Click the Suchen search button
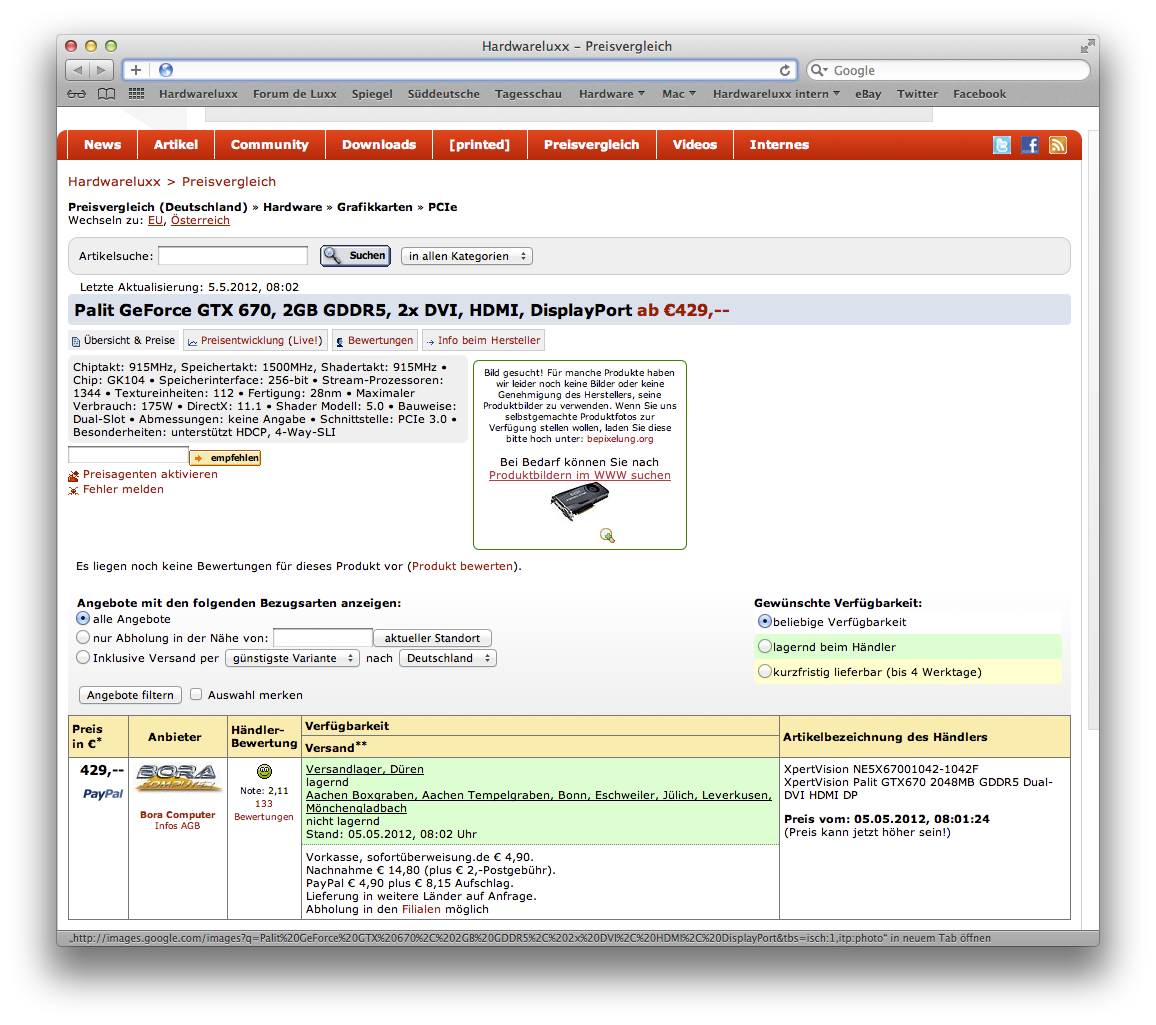Screen dimensions: 1156x1025 355,256
